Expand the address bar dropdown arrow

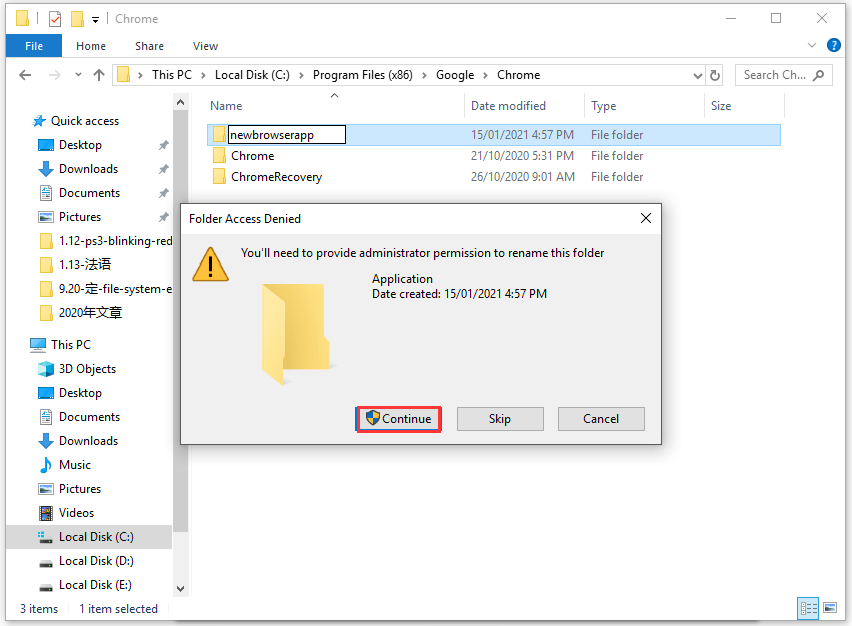pos(695,74)
